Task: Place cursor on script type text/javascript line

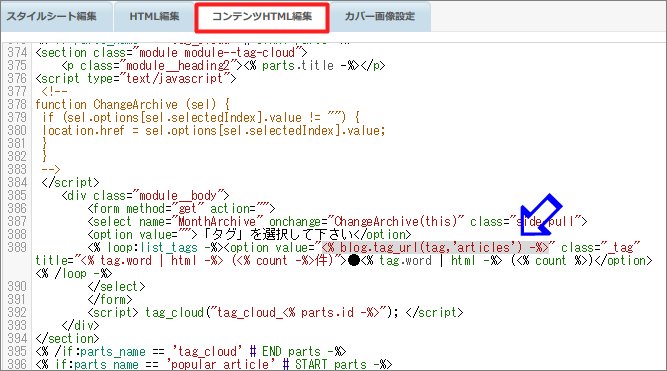Action: click(x=136, y=78)
